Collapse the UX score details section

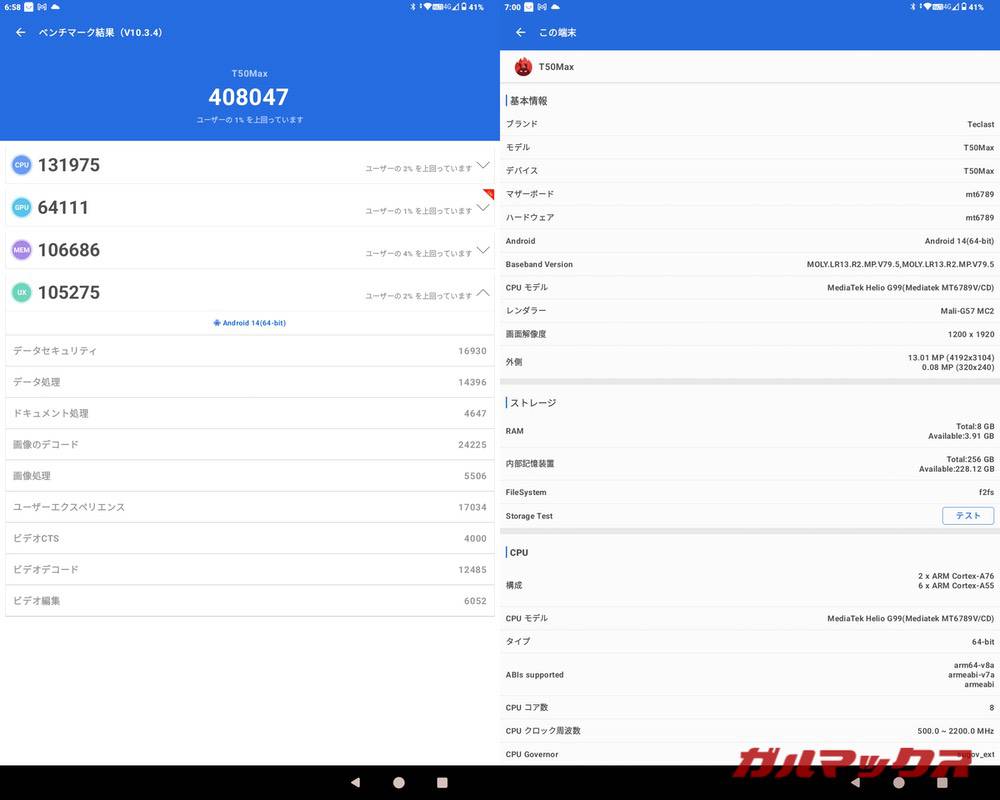[x=484, y=294]
